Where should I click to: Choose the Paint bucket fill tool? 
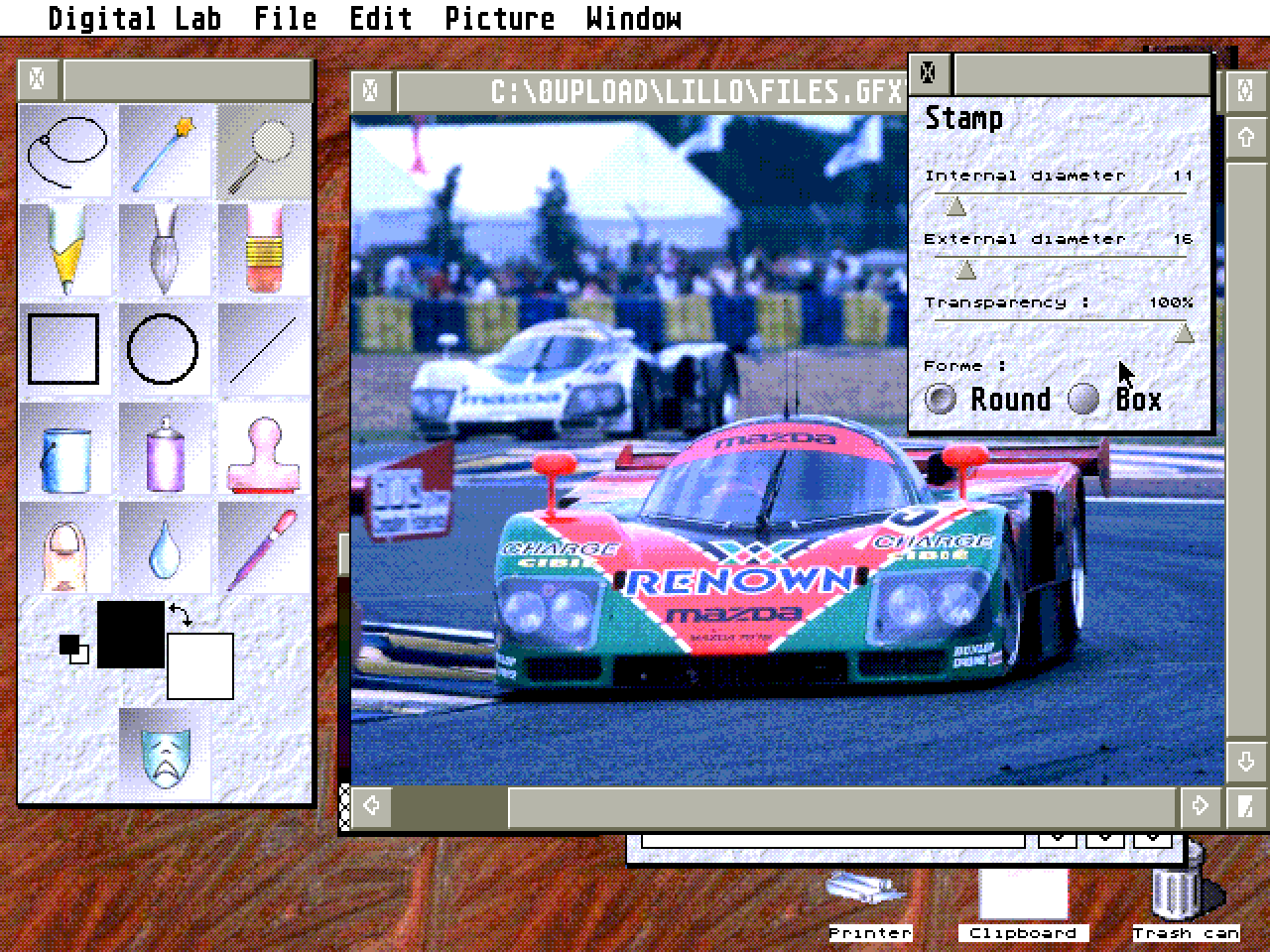[x=65, y=448]
